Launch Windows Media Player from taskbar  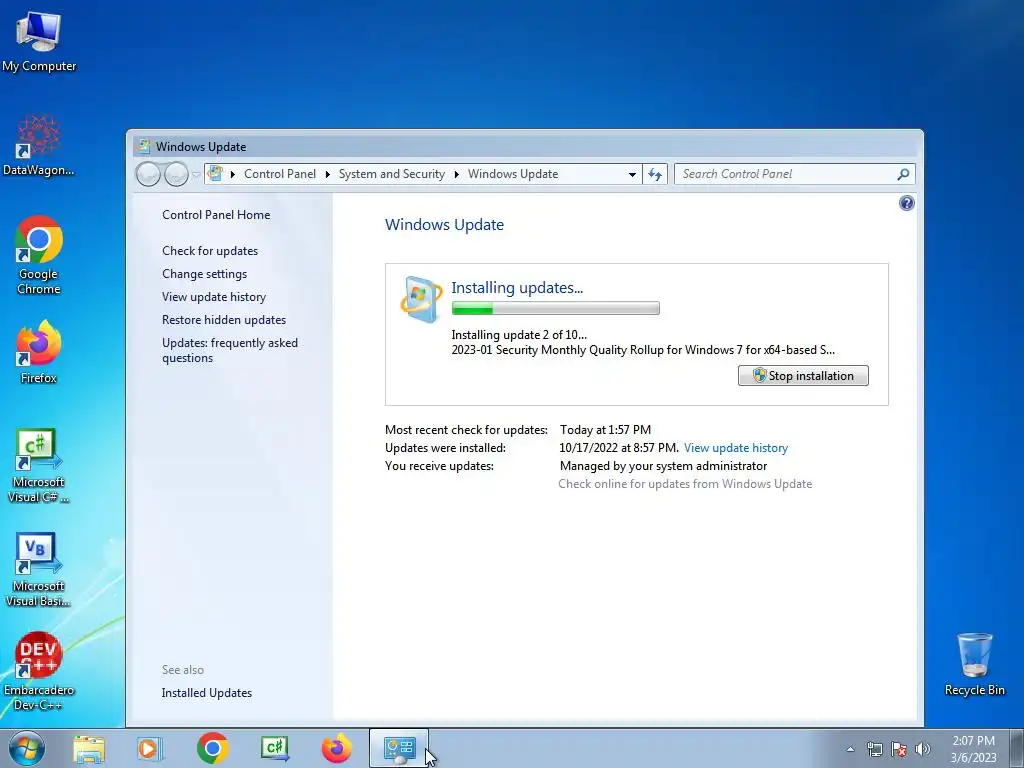pos(150,748)
